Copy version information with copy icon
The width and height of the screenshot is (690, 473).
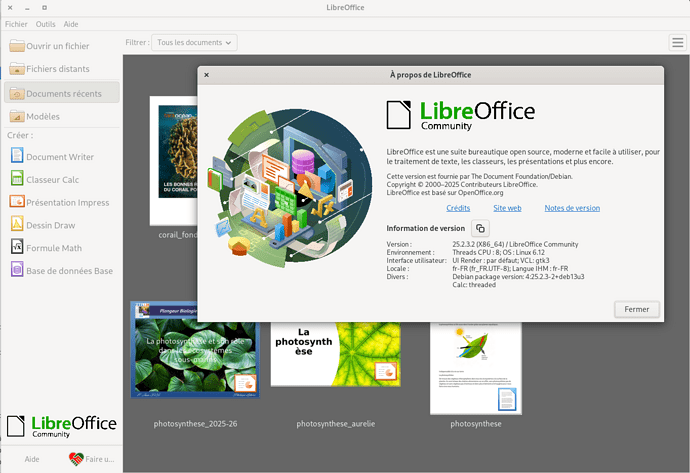point(480,228)
